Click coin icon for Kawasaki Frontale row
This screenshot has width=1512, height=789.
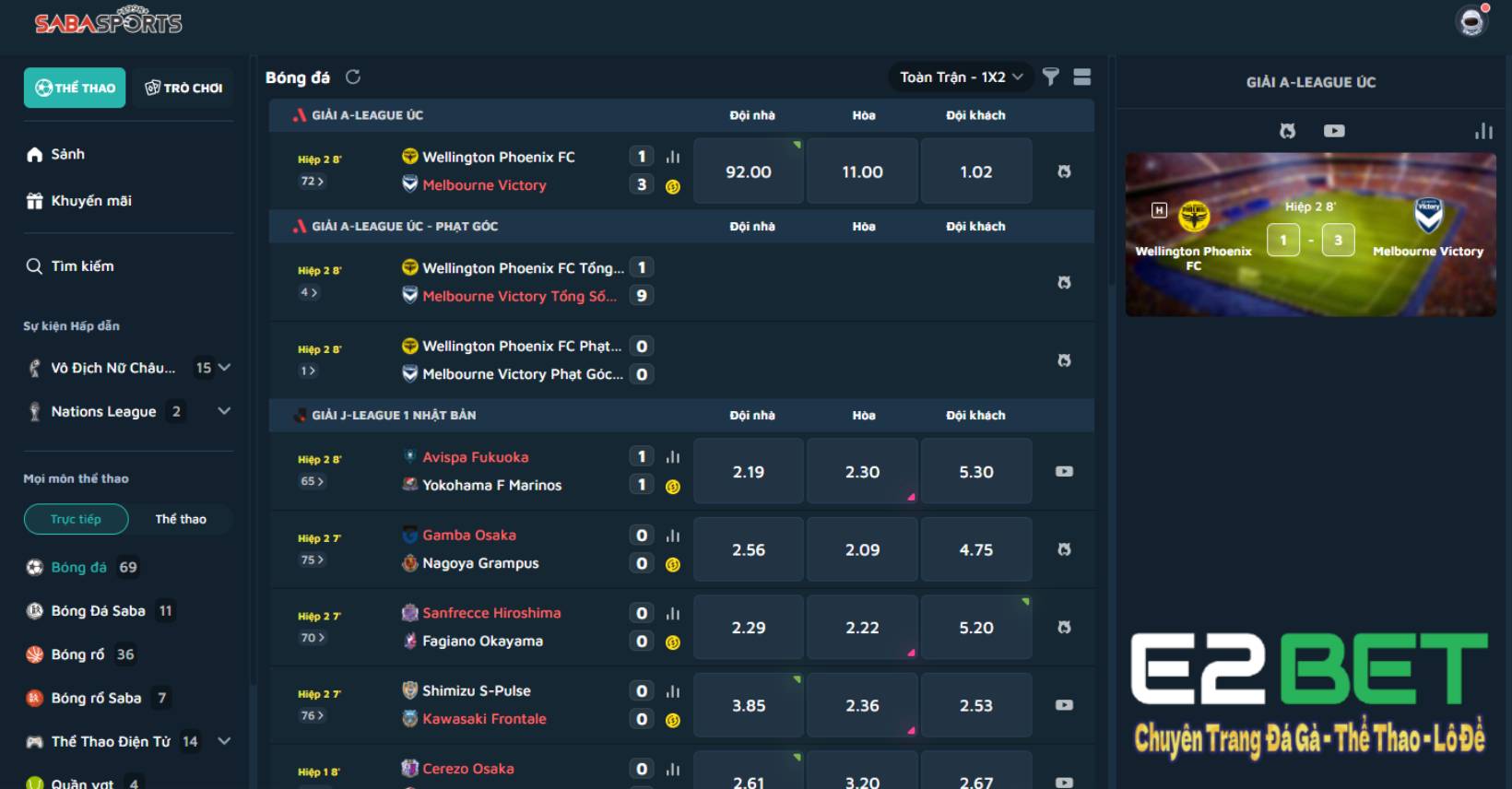pyautogui.click(x=673, y=721)
